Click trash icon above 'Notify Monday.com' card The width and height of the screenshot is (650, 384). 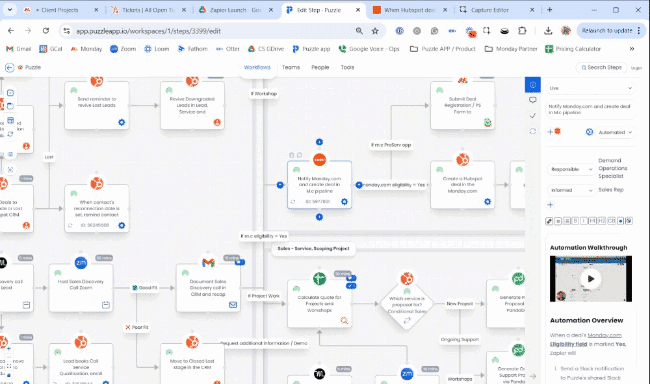291,155
